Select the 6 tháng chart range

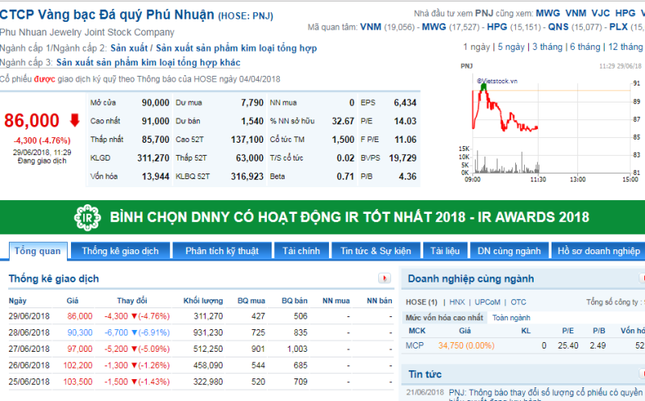[x=585, y=47]
